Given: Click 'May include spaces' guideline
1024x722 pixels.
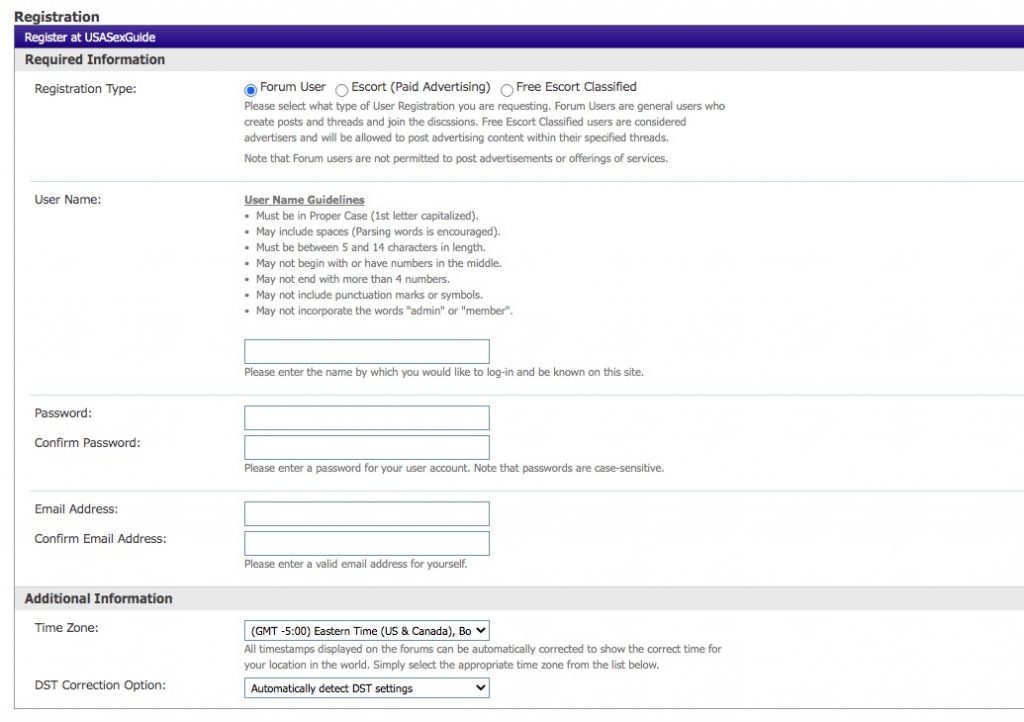Looking at the screenshot, I should point(378,232).
